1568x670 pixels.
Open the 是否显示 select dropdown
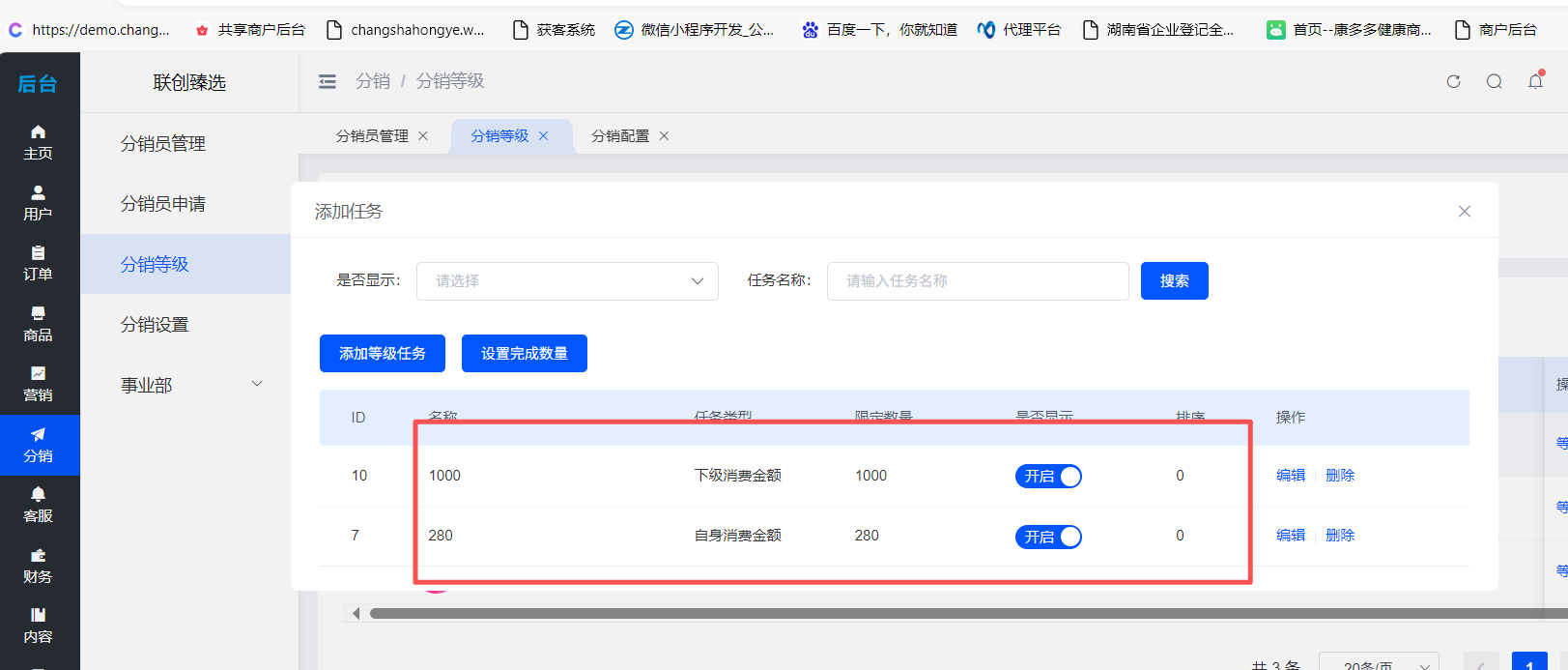567,281
